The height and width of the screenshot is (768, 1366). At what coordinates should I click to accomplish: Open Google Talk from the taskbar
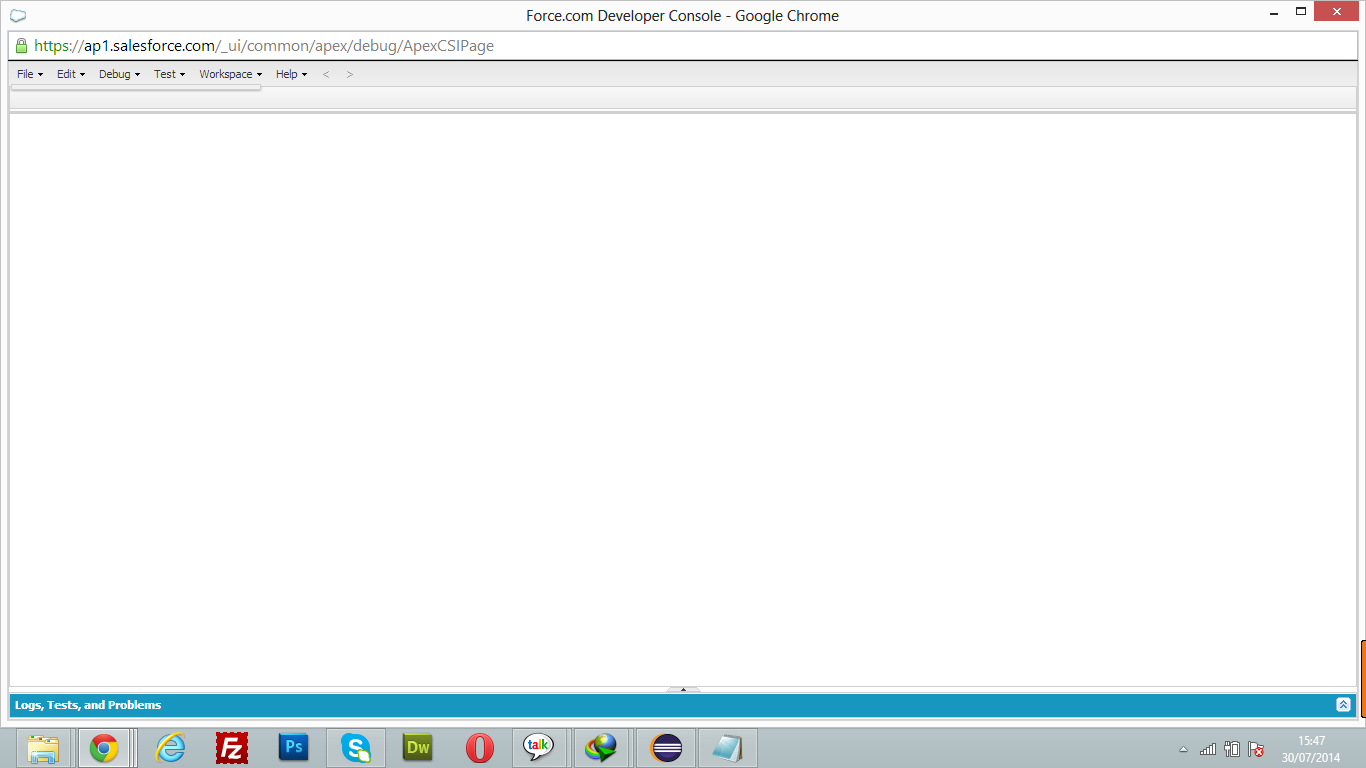coord(539,748)
